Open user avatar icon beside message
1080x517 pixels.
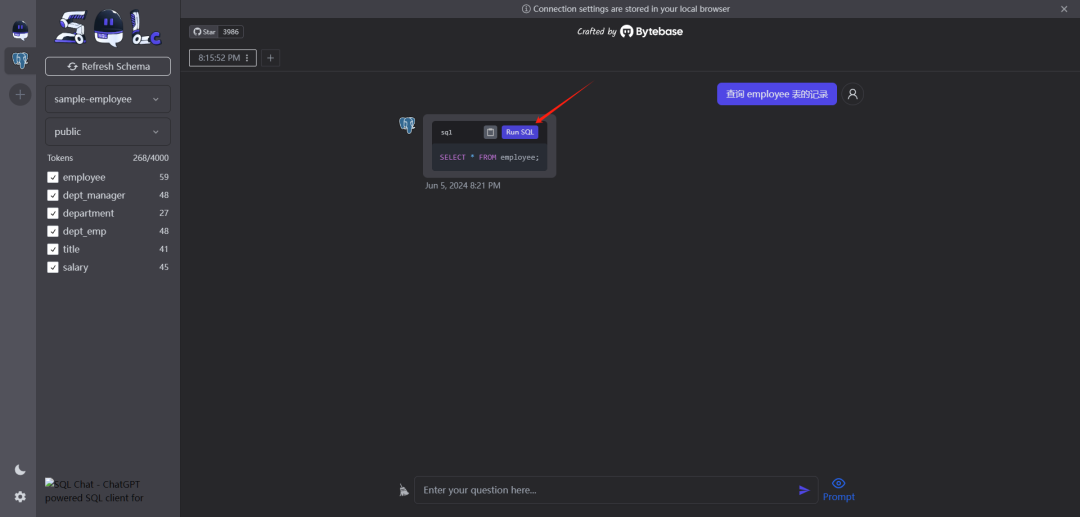point(853,94)
